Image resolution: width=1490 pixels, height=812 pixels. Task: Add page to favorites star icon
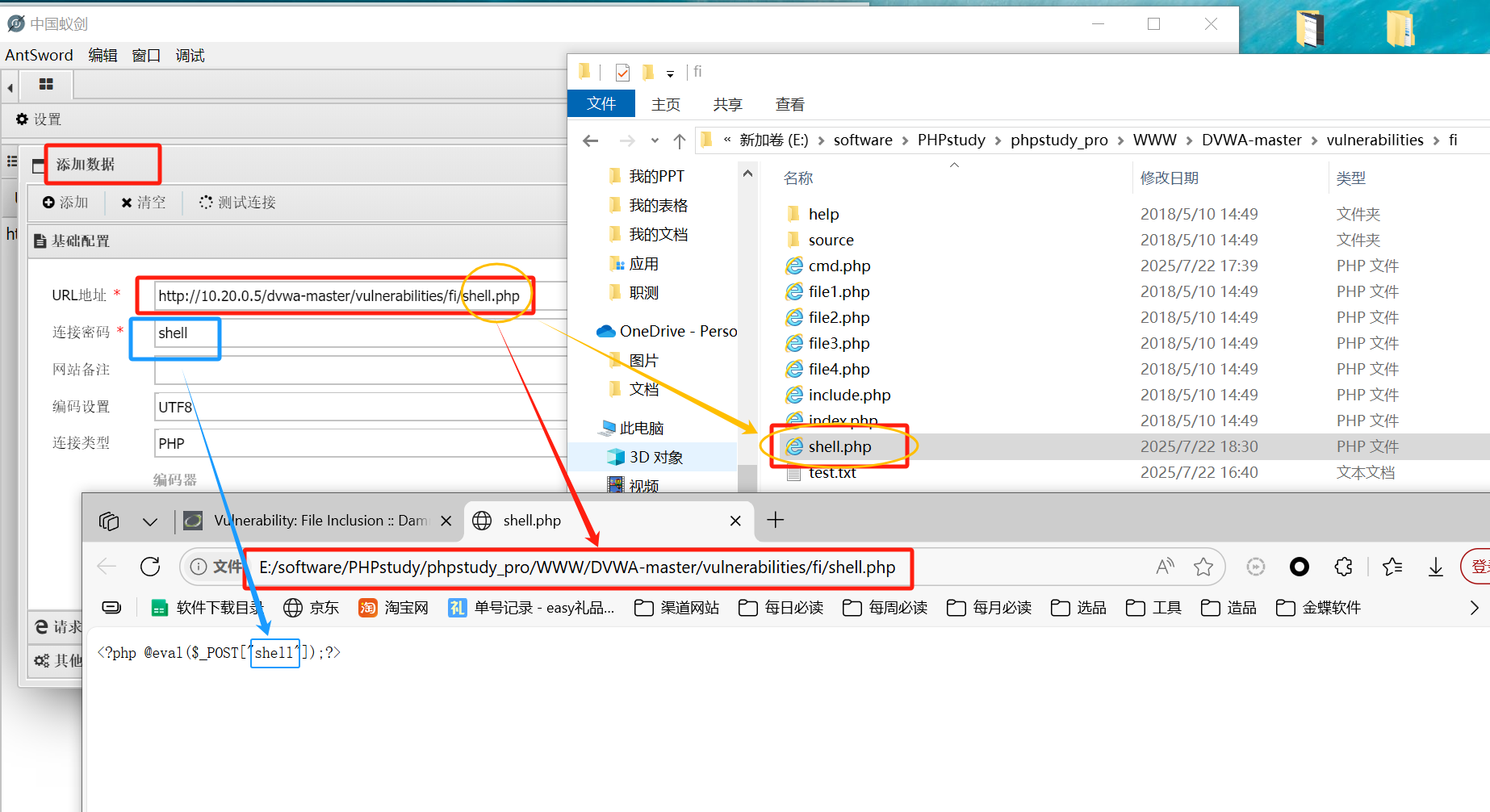tap(1203, 567)
